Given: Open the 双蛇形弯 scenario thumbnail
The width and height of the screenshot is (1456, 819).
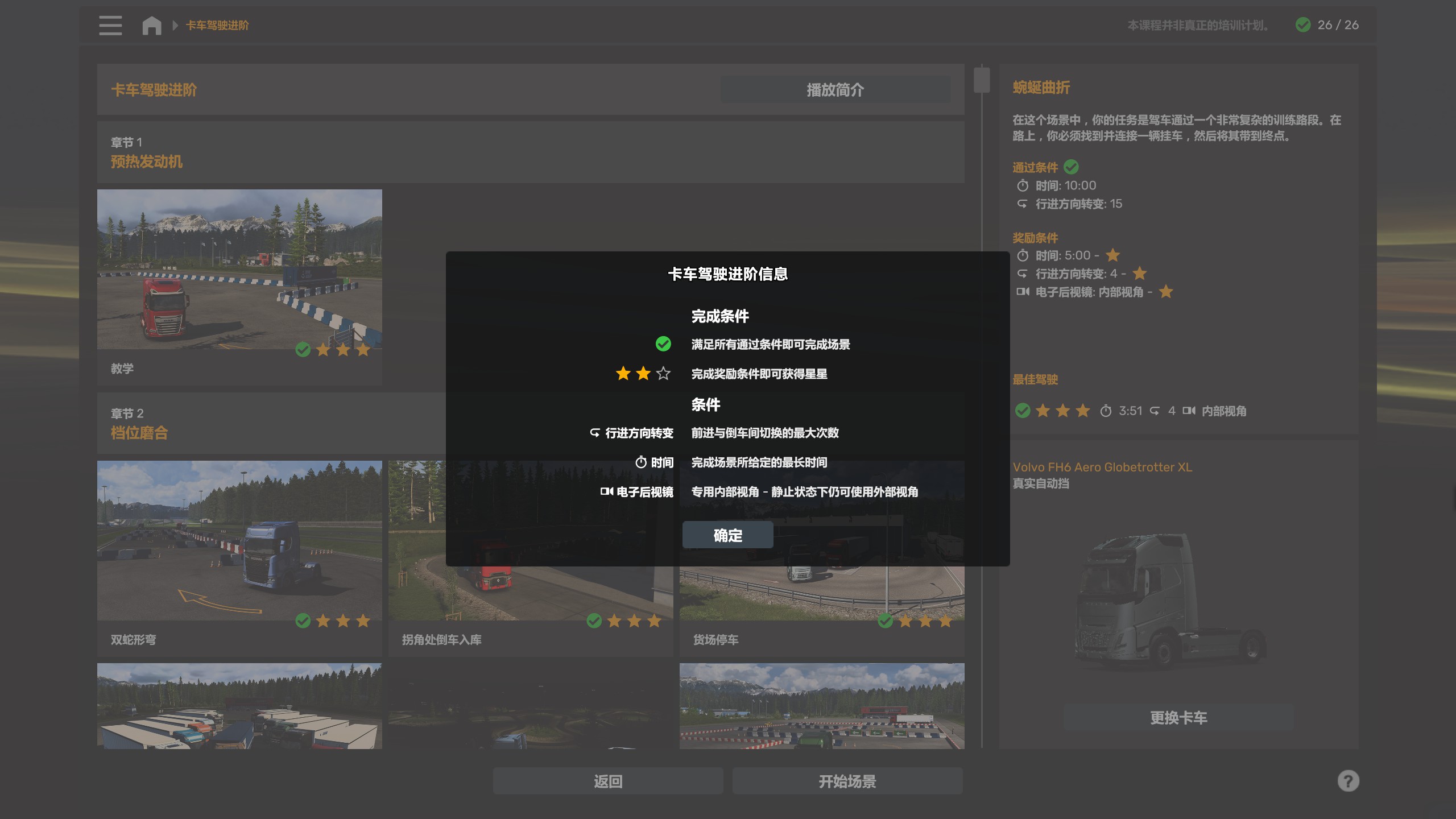Looking at the screenshot, I should [239, 540].
